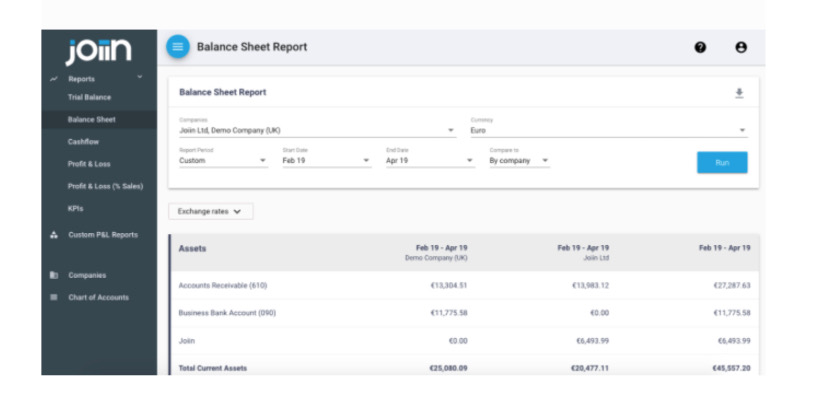Click the Demo Company (UK) column header

pos(436,252)
